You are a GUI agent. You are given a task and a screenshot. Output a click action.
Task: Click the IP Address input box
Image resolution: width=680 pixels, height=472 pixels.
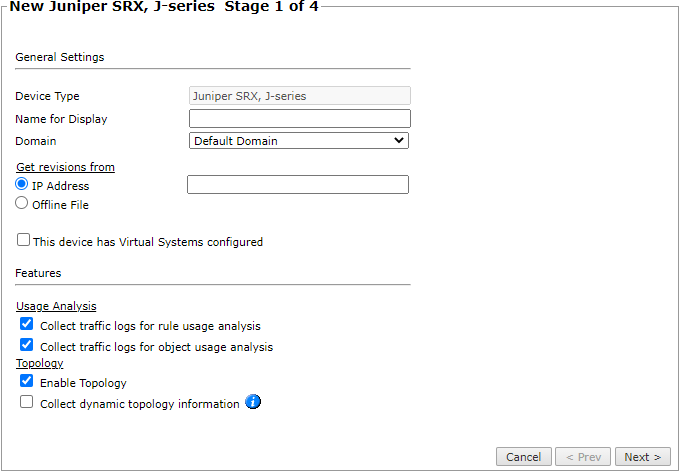[x=298, y=184]
